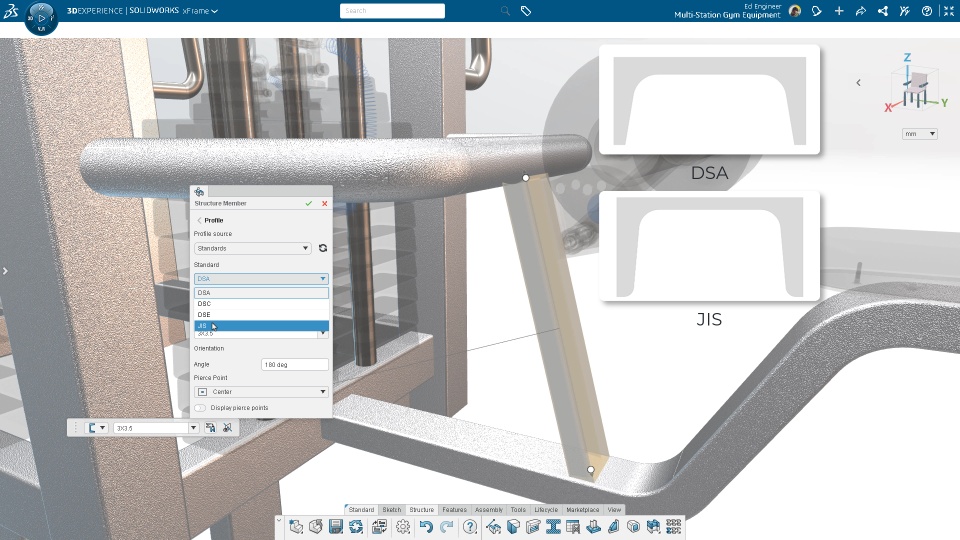
Task: Click the refresh icon beside Profile source
Action: [x=323, y=248]
